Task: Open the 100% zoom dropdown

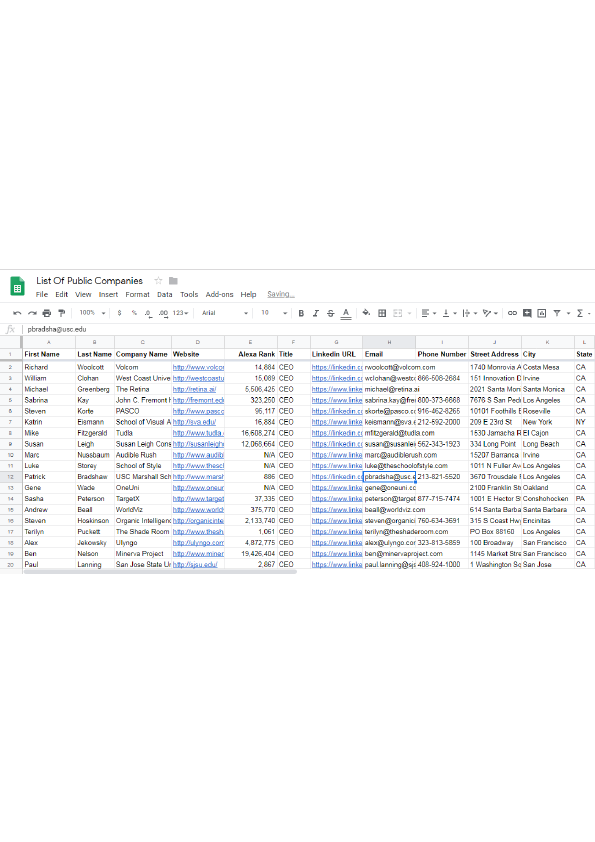Action: (92, 313)
